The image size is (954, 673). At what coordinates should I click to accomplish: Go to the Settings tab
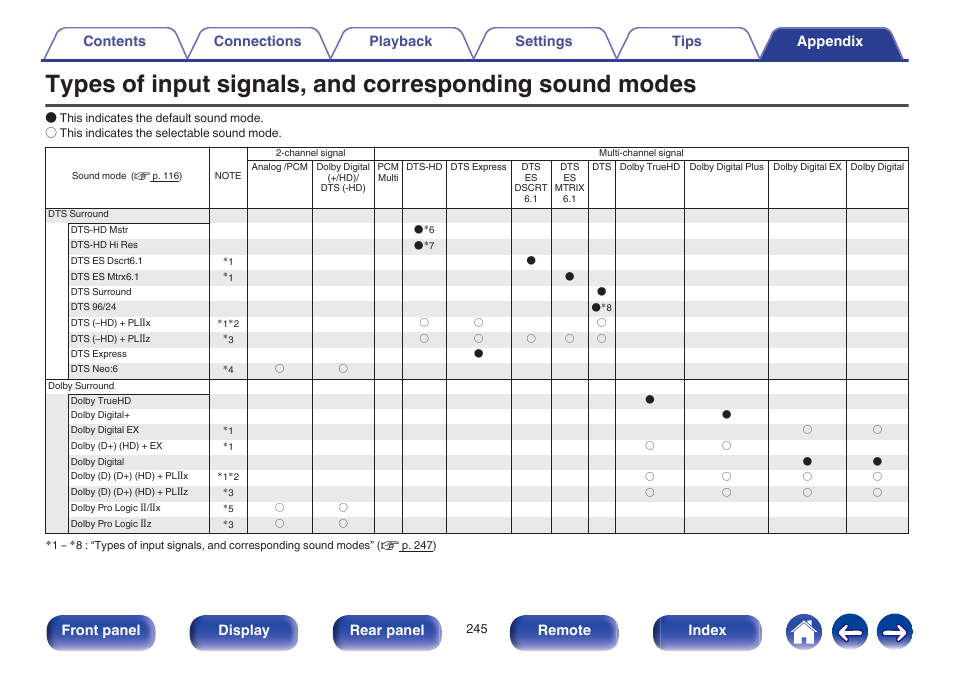pos(543,42)
